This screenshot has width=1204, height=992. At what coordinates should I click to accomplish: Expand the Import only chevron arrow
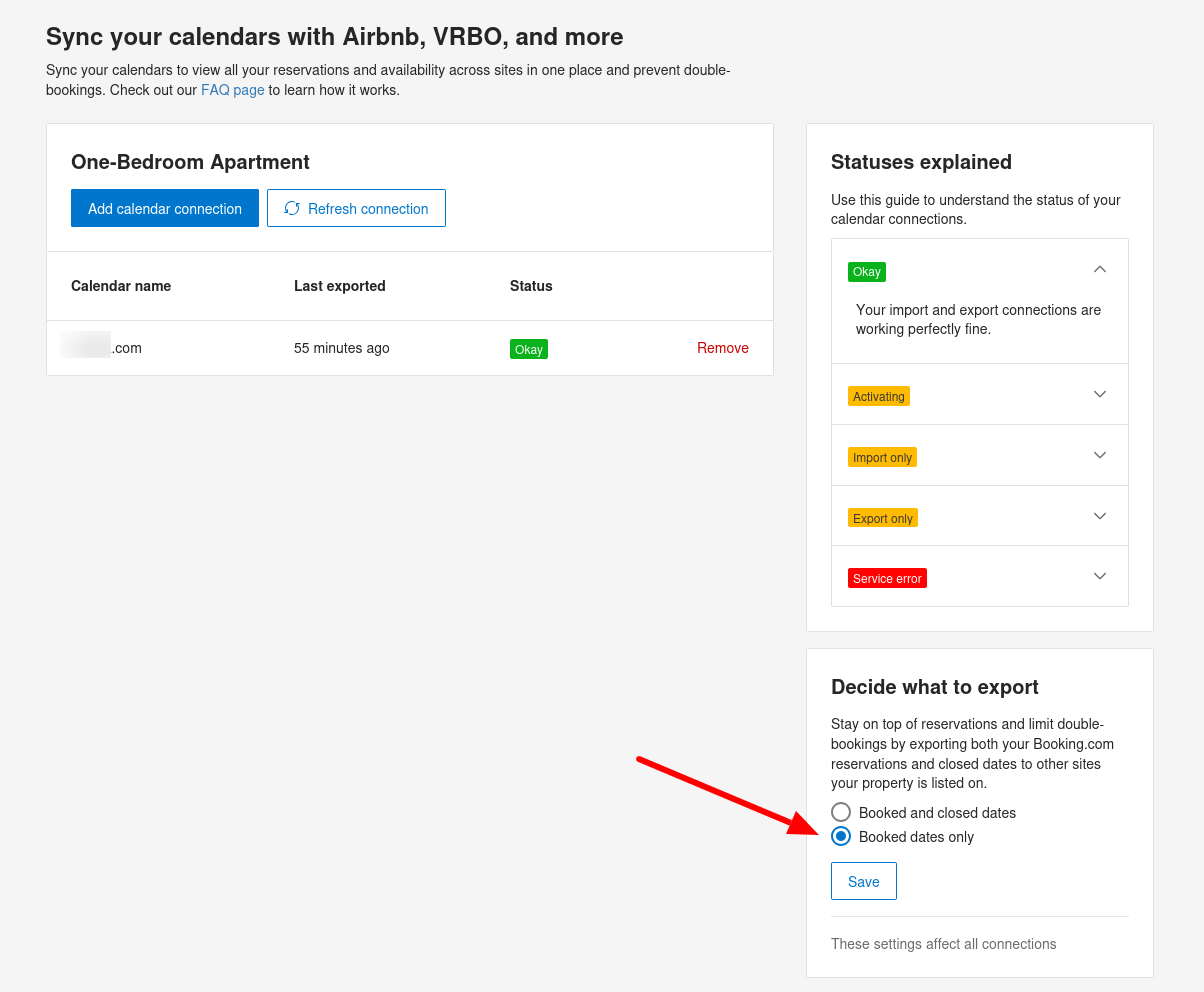click(x=1100, y=455)
